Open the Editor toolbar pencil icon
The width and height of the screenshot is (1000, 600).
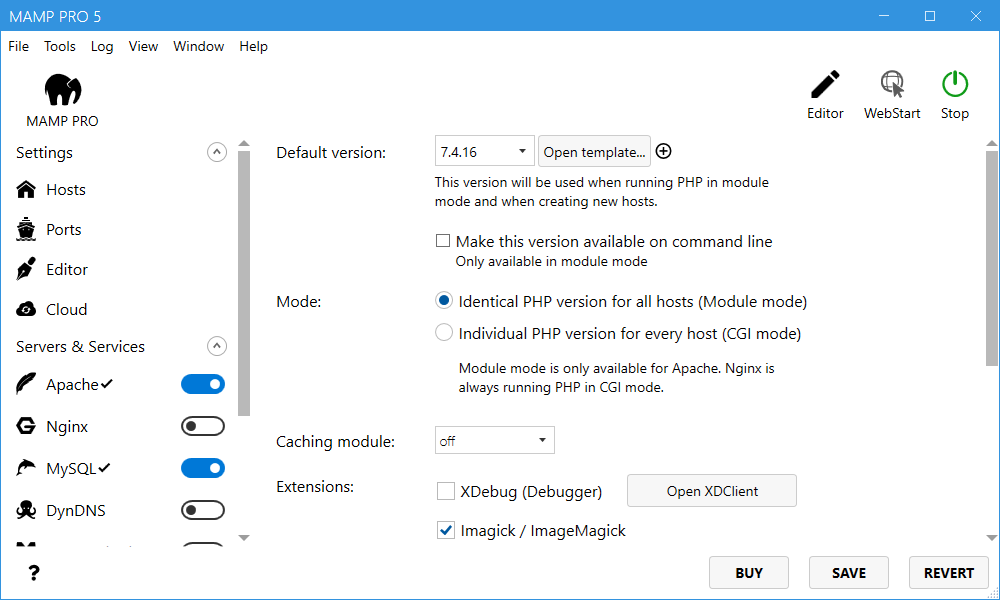pyautogui.click(x=825, y=86)
